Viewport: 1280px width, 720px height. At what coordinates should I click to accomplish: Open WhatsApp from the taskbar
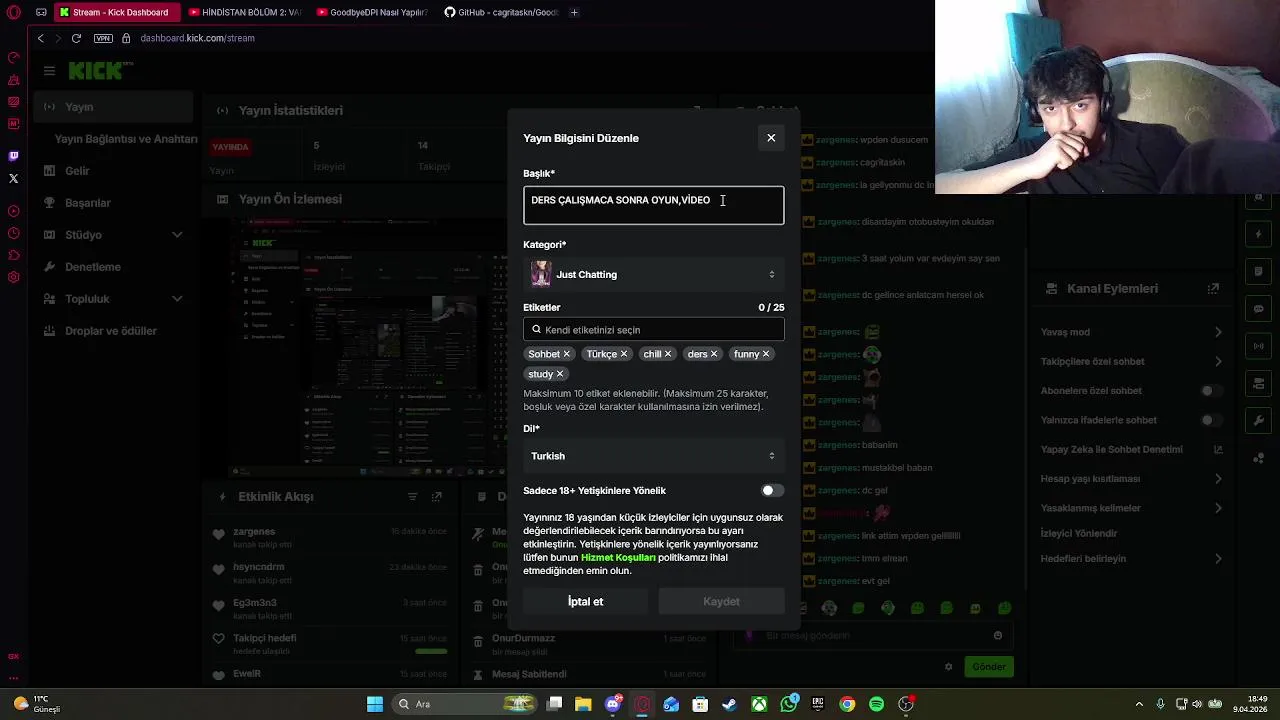(x=789, y=704)
